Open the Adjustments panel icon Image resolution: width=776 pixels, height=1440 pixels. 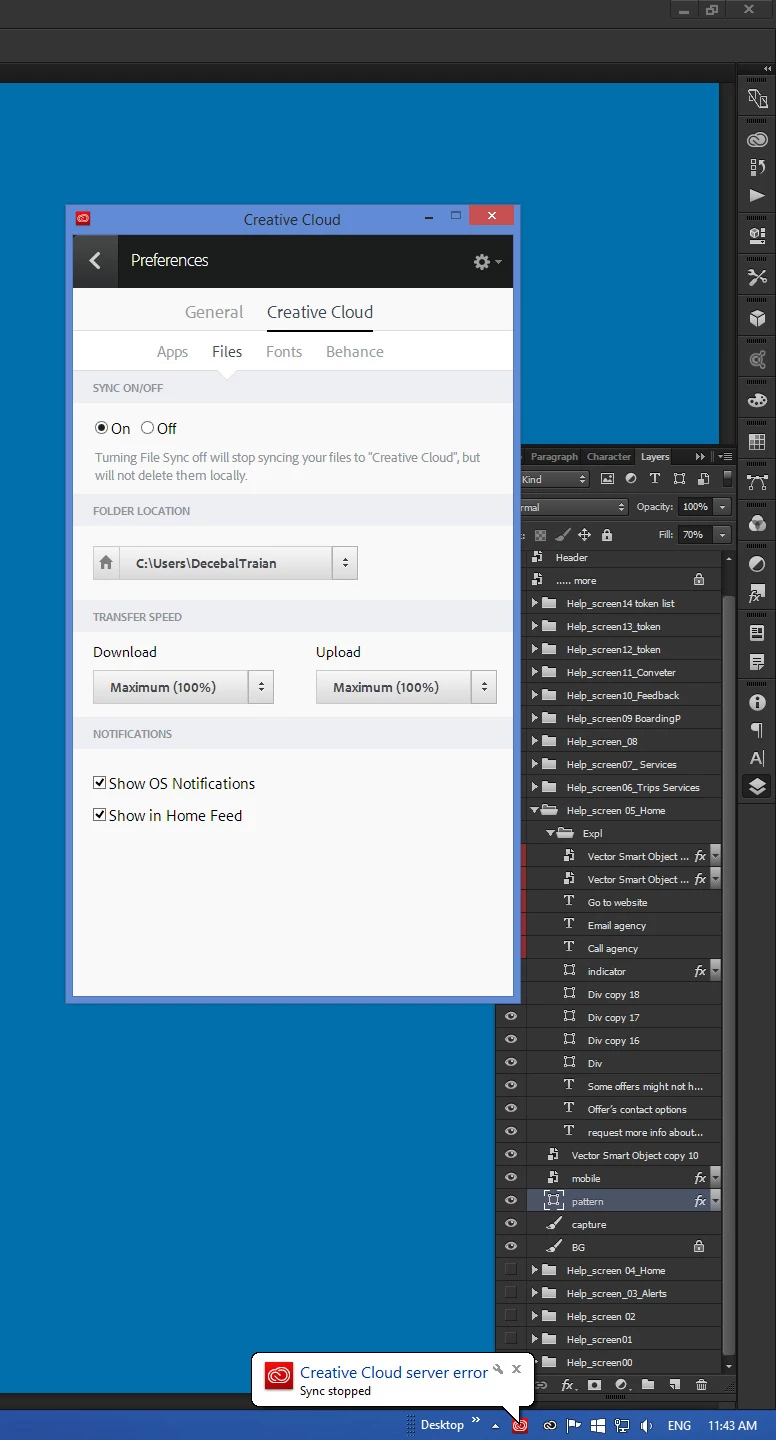tap(757, 564)
